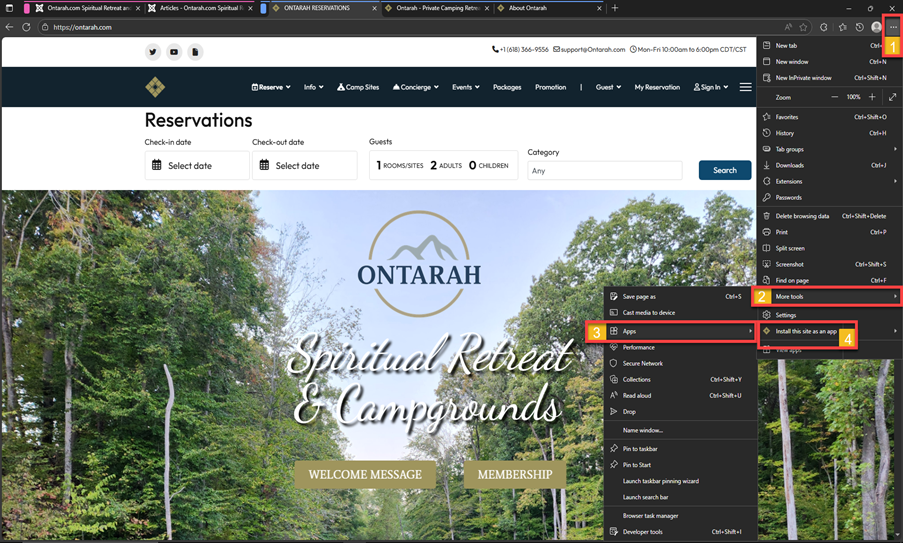Image resolution: width=903 pixels, height=543 pixels.
Task: Choose Screenshot from the menu
Action: tap(829, 264)
